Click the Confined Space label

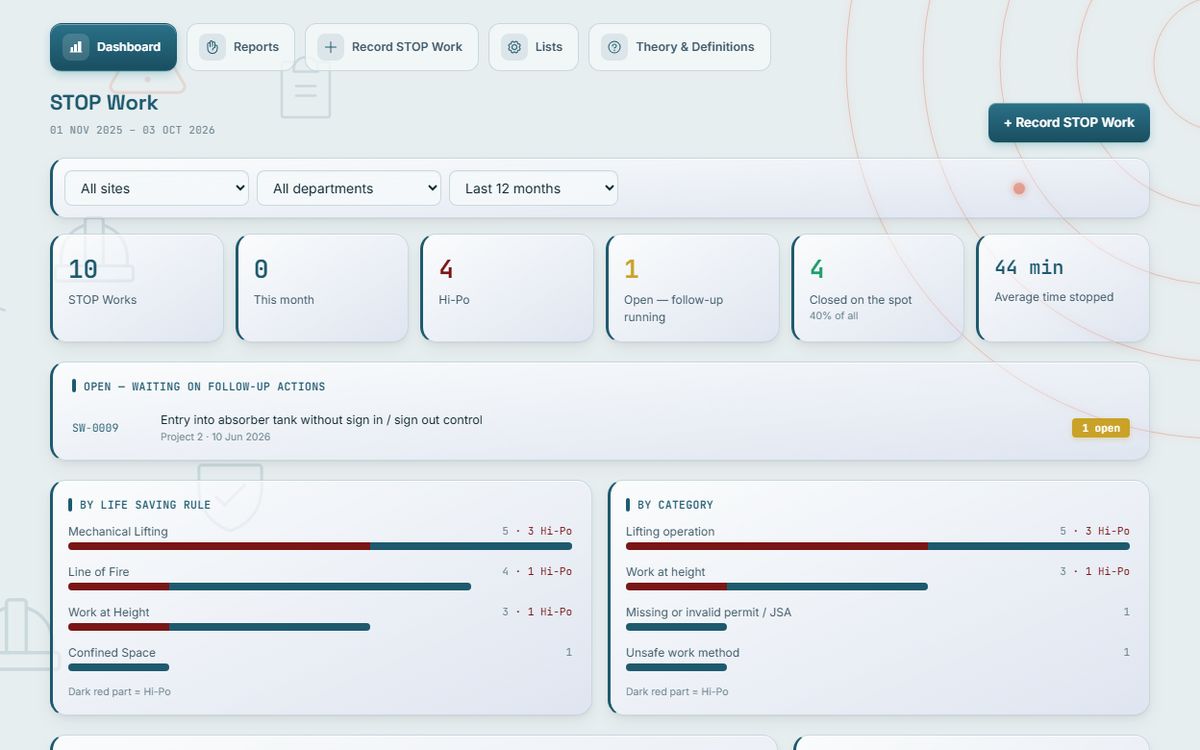click(x=112, y=653)
